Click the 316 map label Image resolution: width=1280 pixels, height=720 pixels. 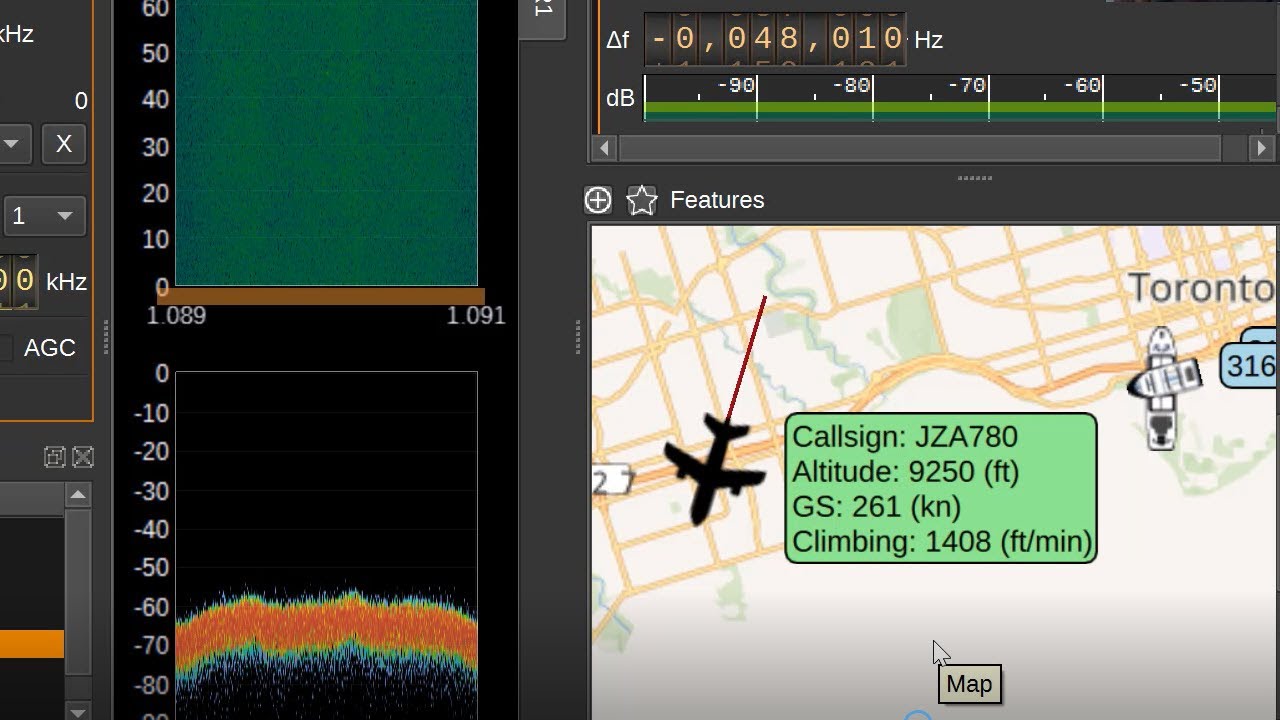[1250, 366]
